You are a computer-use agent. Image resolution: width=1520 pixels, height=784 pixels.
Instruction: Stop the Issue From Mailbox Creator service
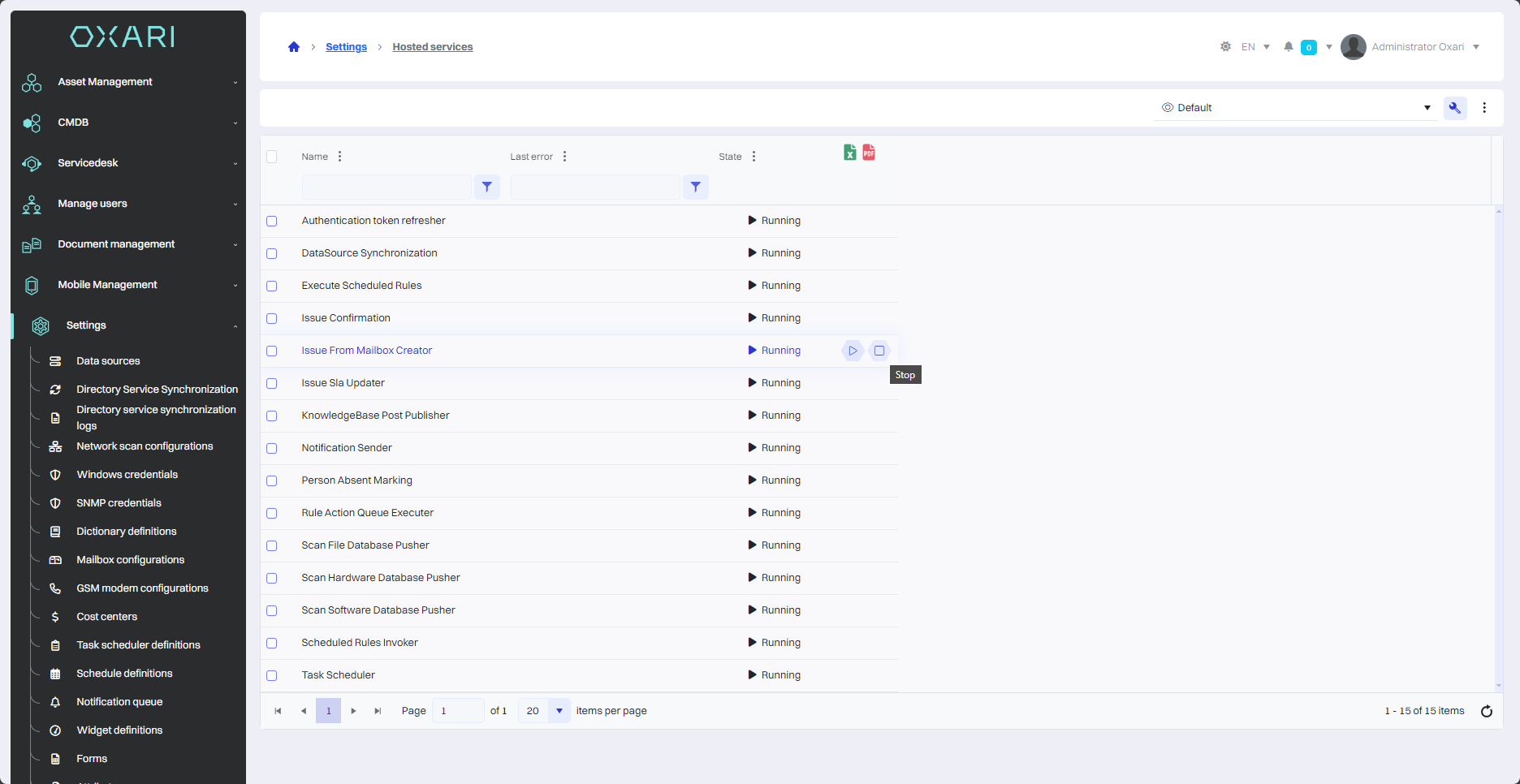pyautogui.click(x=879, y=351)
